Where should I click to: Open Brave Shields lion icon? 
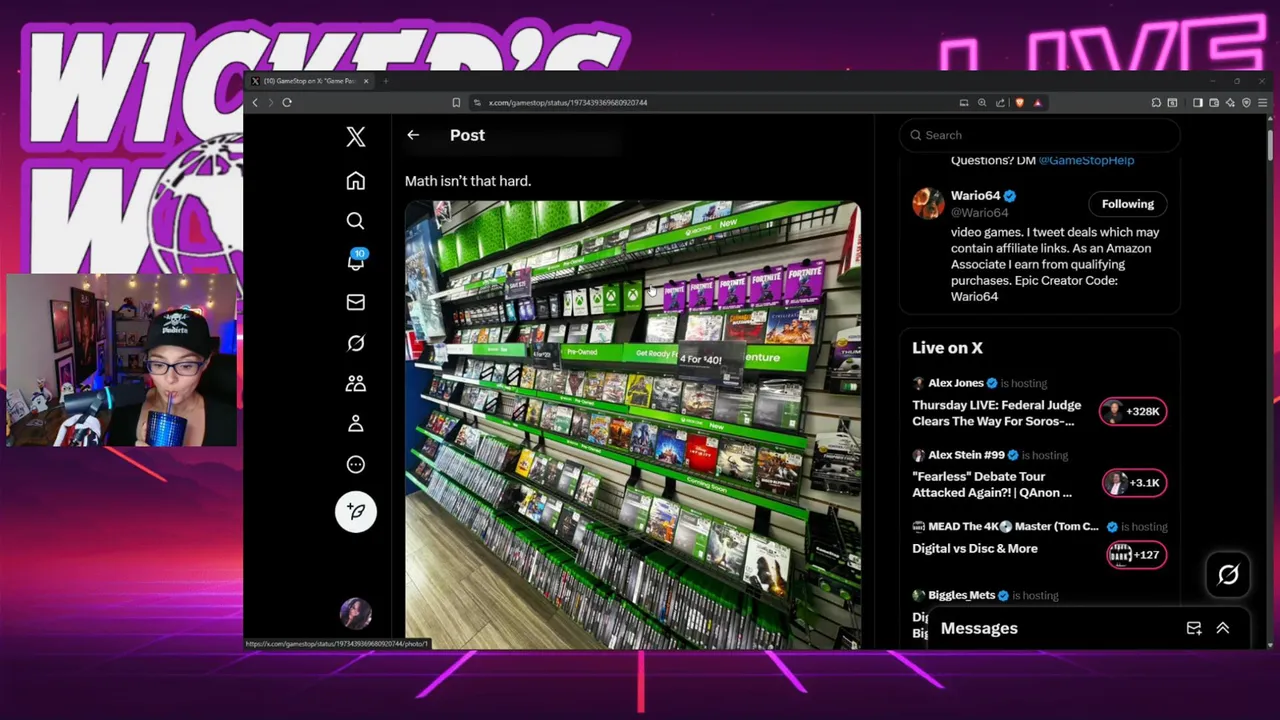(x=1019, y=102)
